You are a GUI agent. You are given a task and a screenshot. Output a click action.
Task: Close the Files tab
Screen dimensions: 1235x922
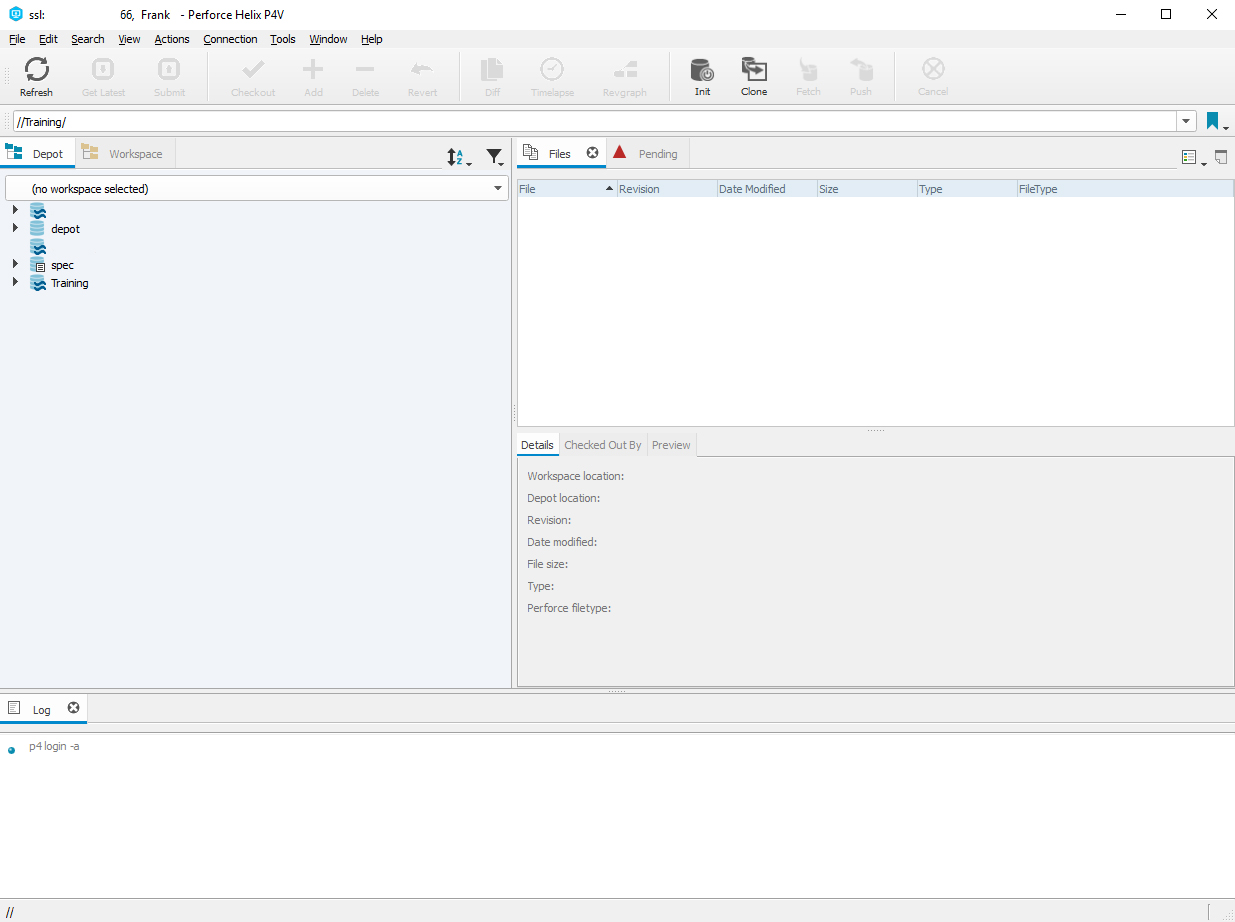pyautogui.click(x=592, y=153)
